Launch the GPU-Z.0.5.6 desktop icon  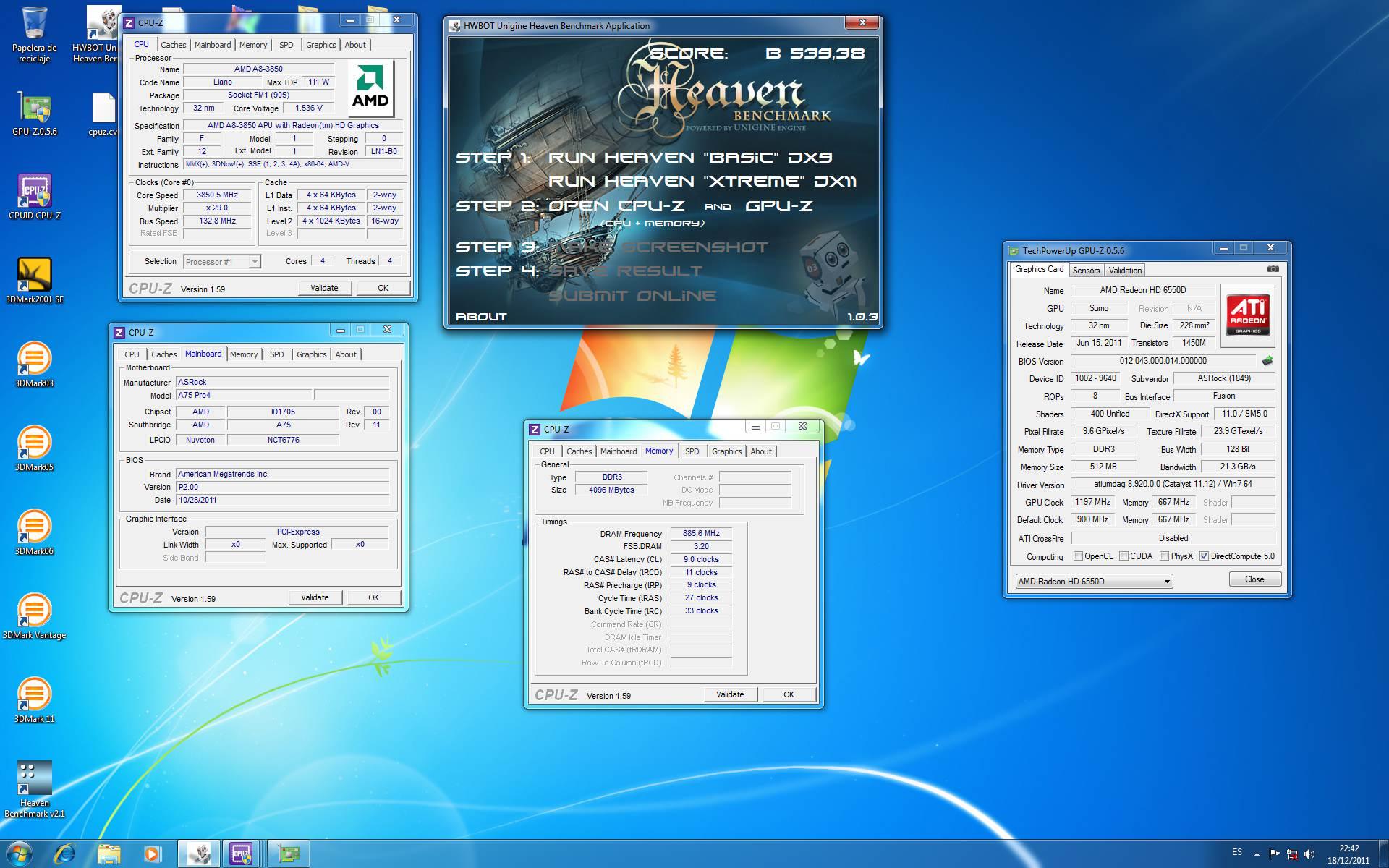pyautogui.click(x=34, y=114)
